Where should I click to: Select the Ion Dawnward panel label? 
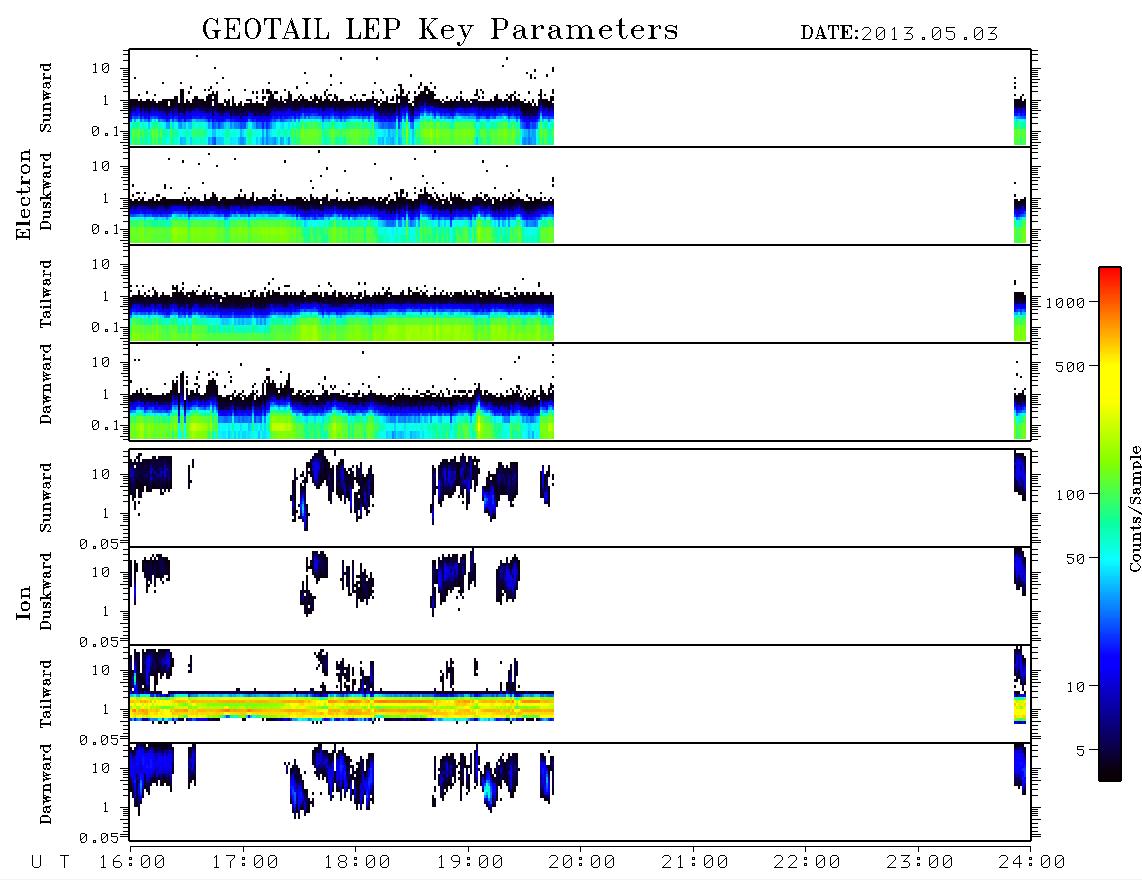point(46,784)
